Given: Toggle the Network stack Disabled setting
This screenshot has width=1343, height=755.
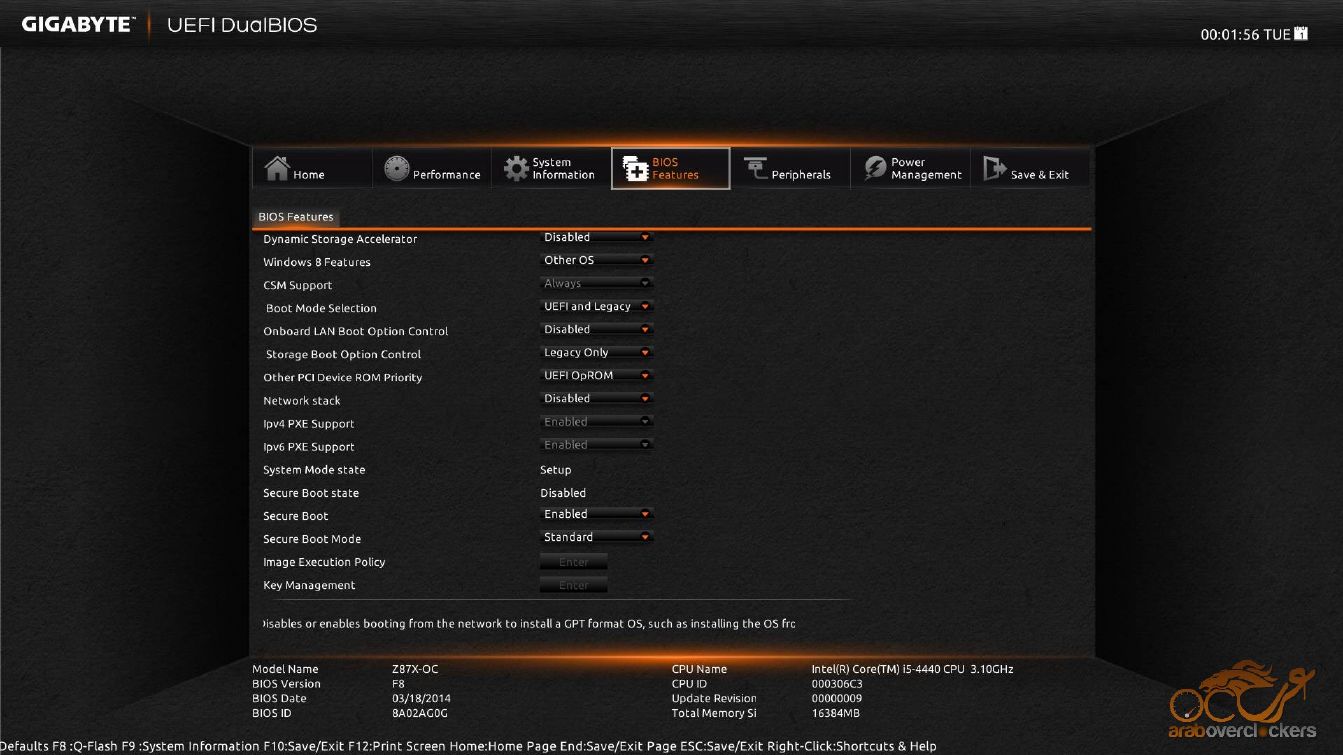Looking at the screenshot, I should pyautogui.click(x=597, y=399).
